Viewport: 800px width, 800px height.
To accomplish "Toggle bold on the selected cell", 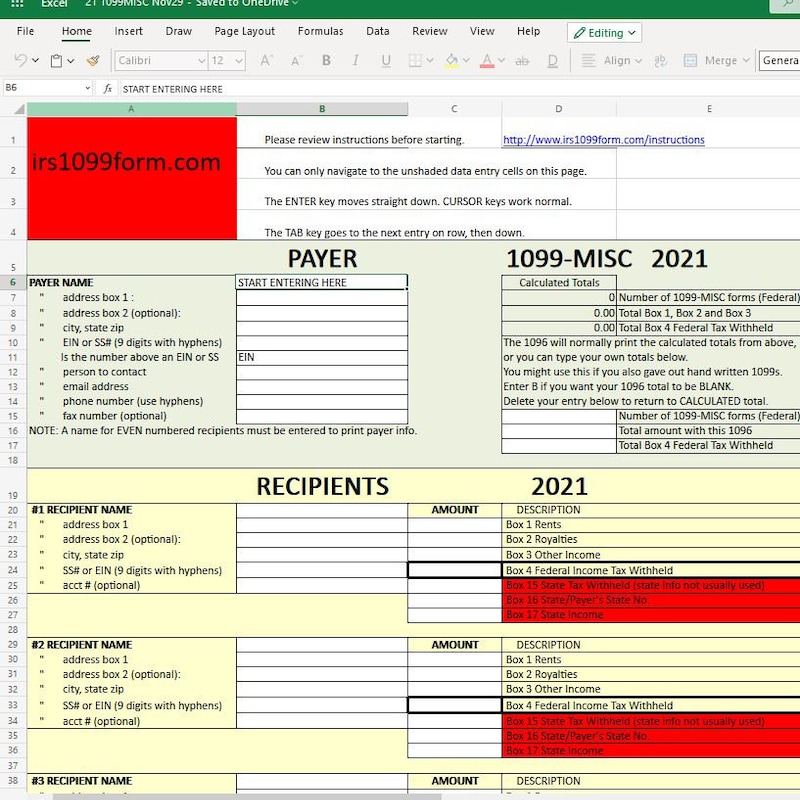I will [325, 60].
